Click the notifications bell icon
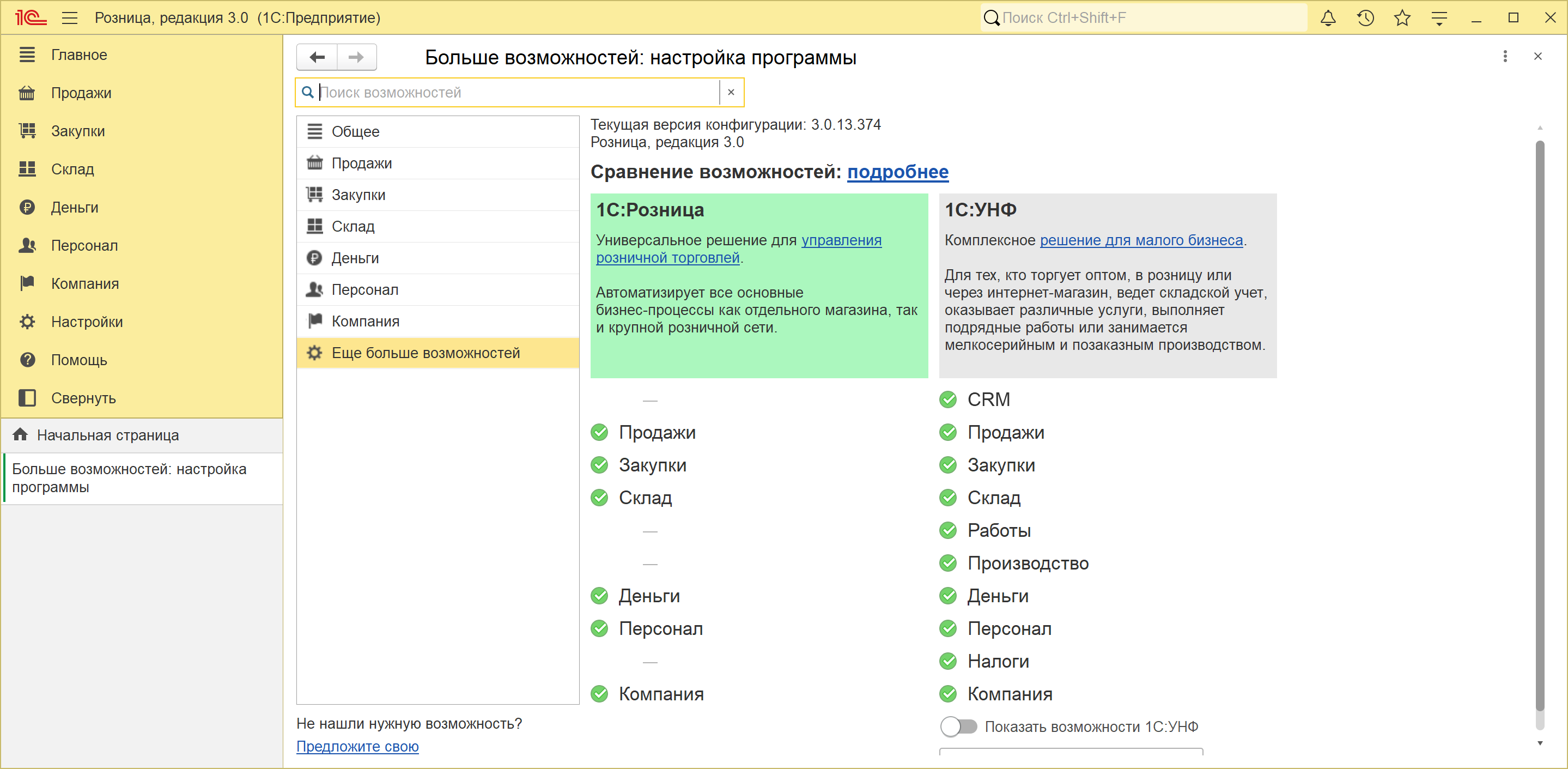Screen dimensions: 1568x769 pos(1328,17)
